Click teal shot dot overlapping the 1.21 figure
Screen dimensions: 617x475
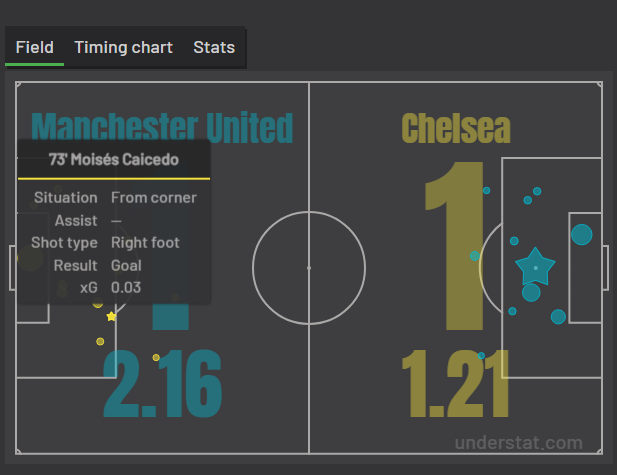pos(481,356)
